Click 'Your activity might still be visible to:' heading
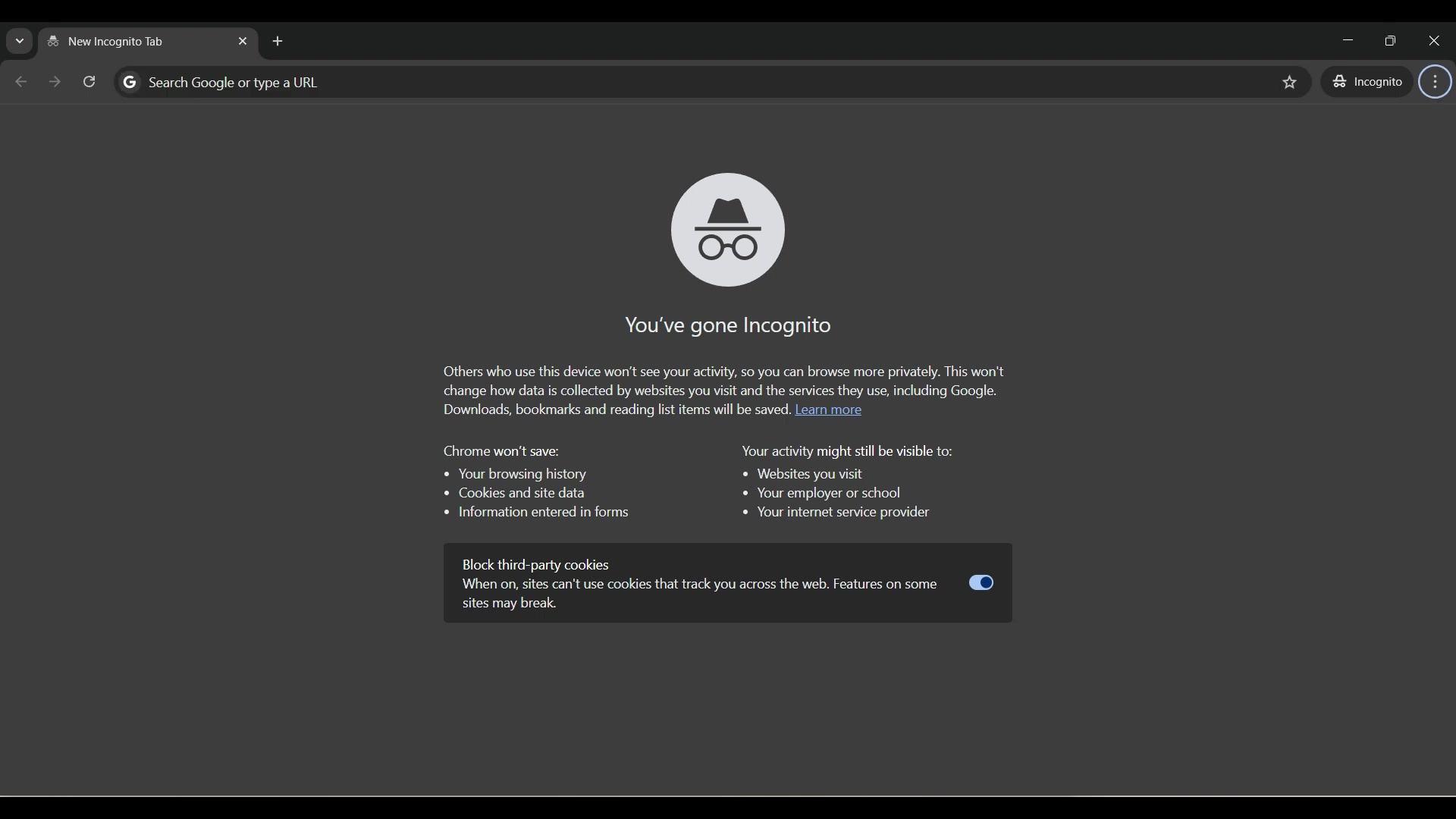The height and width of the screenshot is (819, 1456). pyautogui.click(x=847, y=452)
